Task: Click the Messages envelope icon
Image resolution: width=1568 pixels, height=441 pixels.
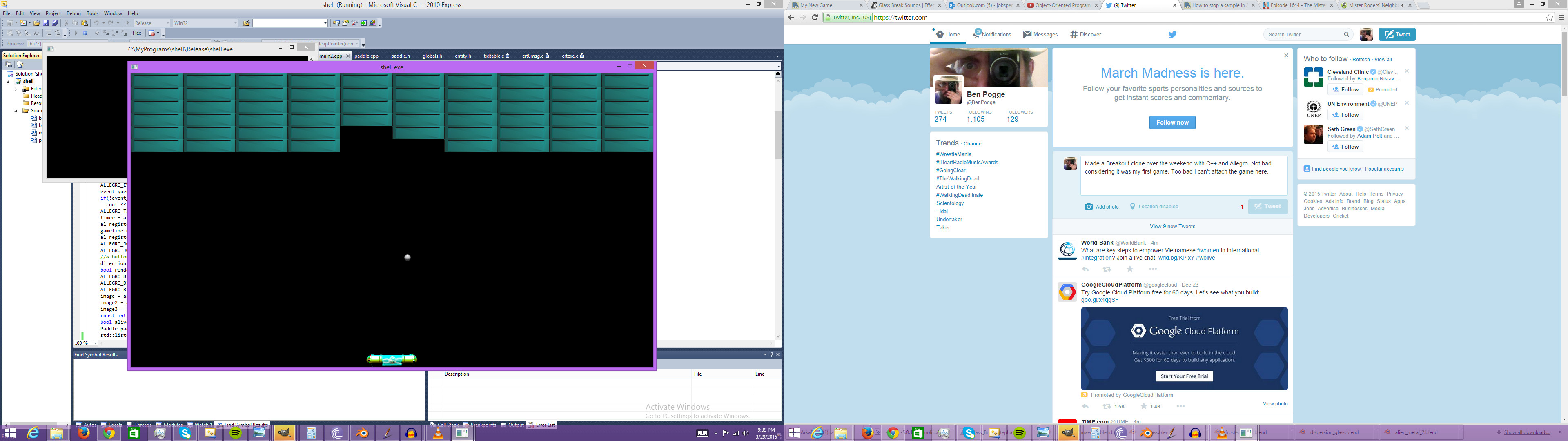Action: coord(1027,35)
